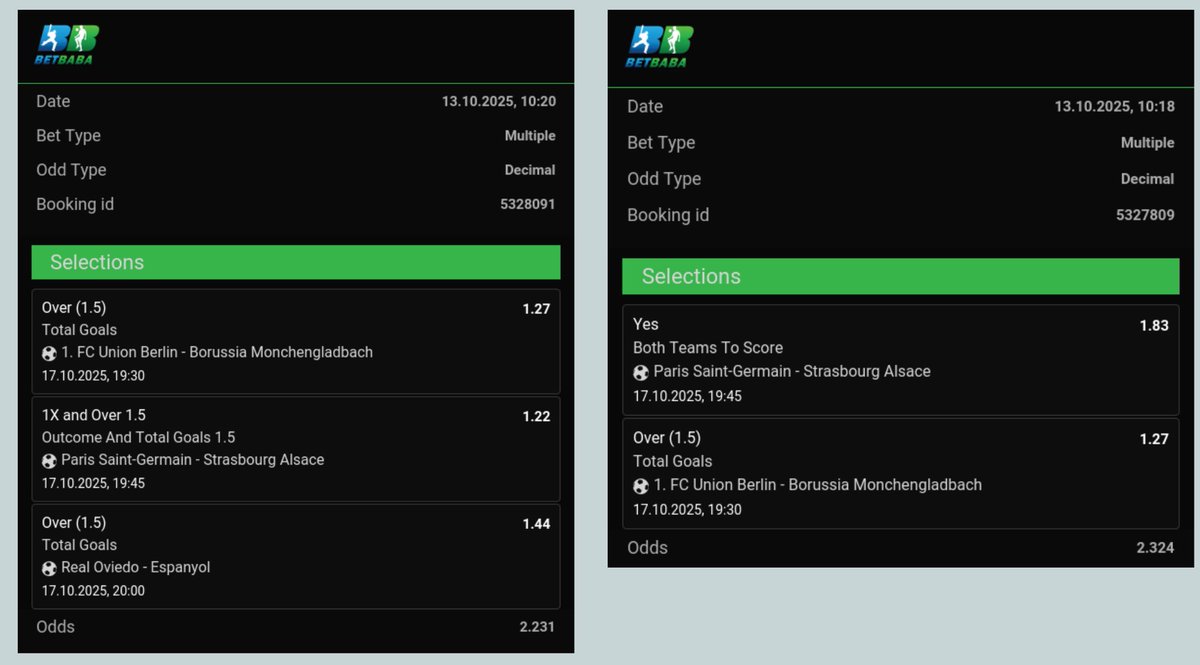Click total odds value 2.324
The height and width of the screenshot is (665, 1200).
click(x=1155, y=548)
